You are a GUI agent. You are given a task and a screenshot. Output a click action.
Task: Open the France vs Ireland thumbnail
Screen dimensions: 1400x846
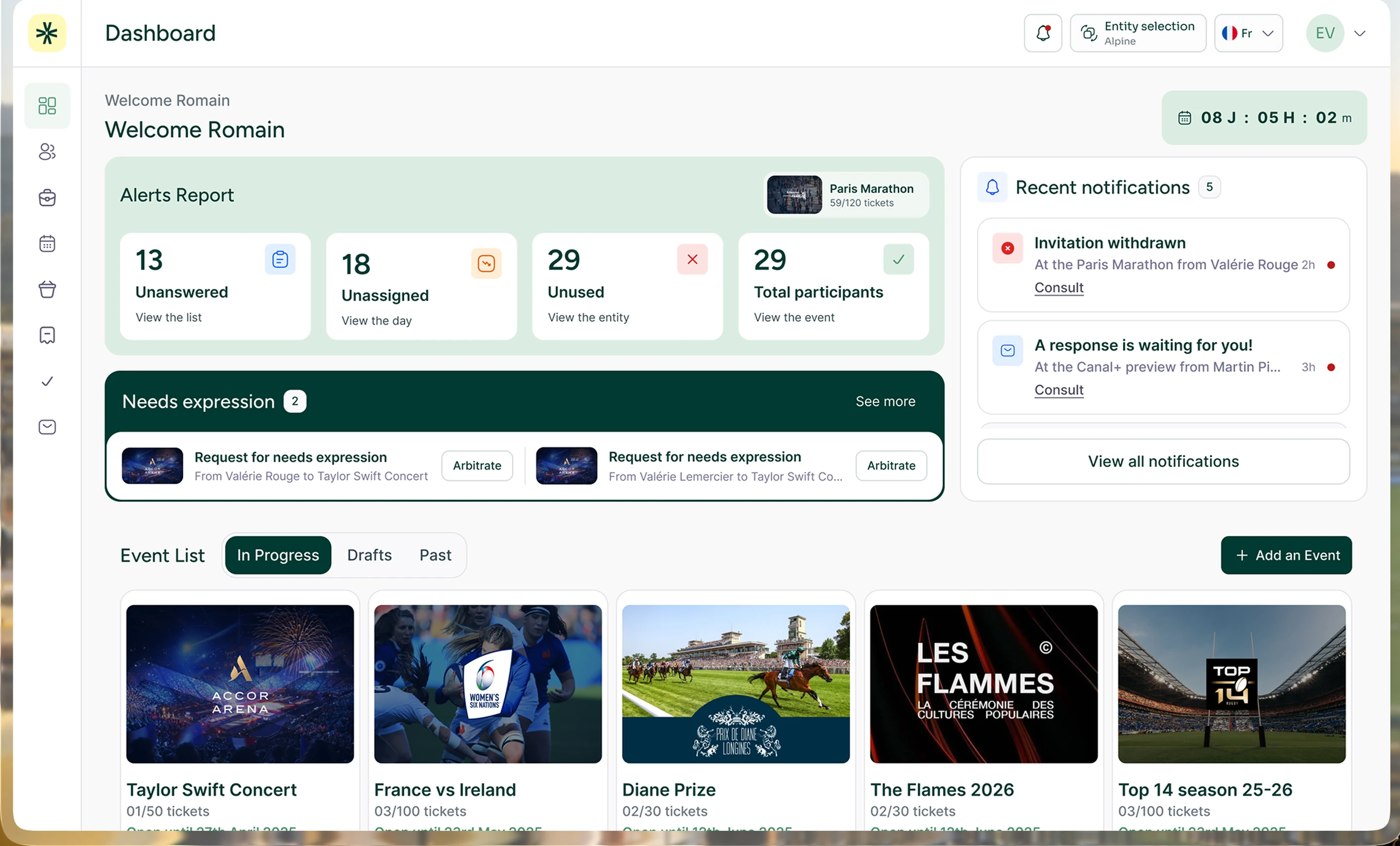[488, 684]
